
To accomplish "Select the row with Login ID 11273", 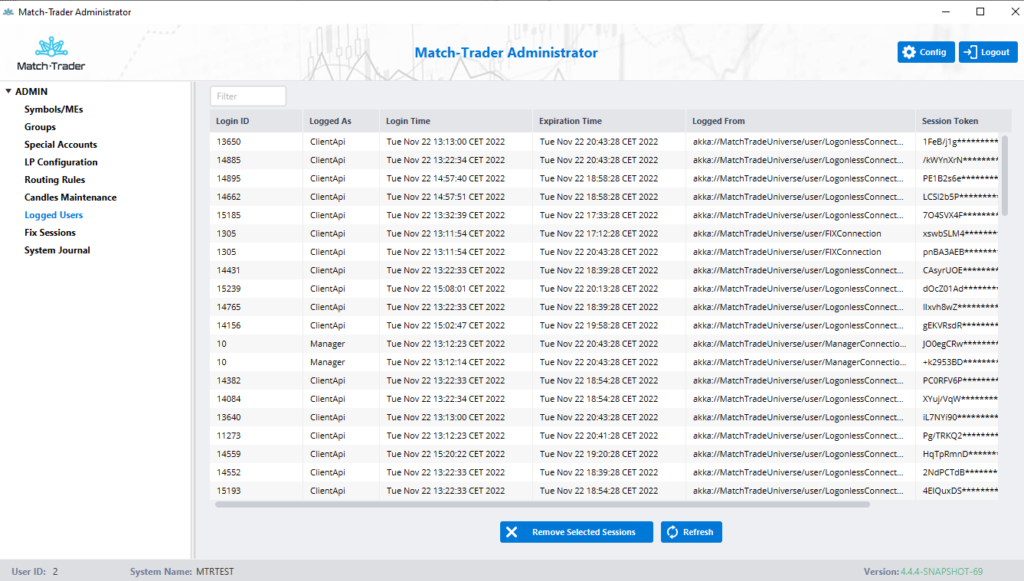I will coord(604,435).
